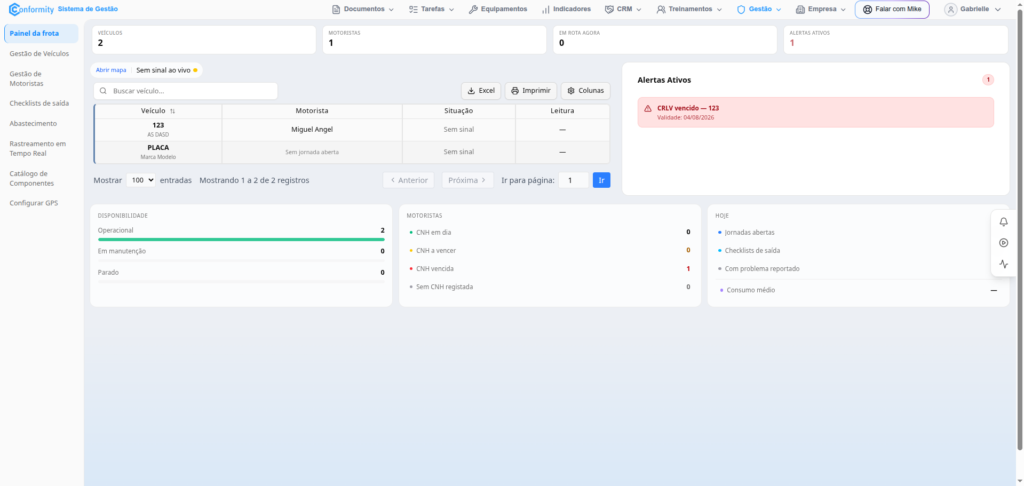Select Painel da frota sidebar item
Image resolution: width=1024 pixels, height=486 pixels.
click(41, 33)
